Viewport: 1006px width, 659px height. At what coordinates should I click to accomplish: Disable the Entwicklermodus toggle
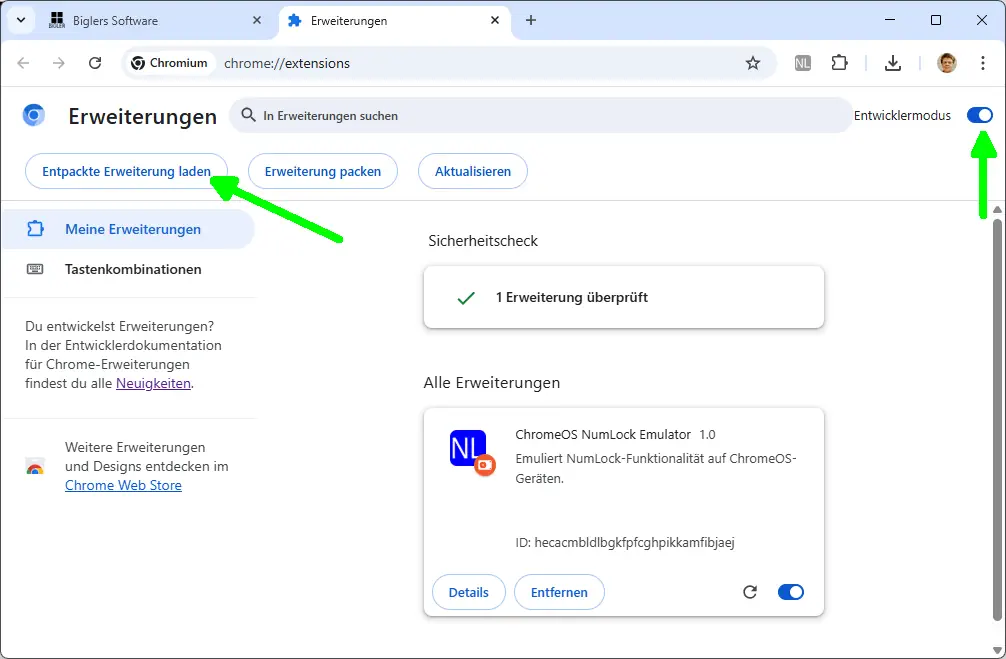pyautogui.click(x=979, y=116)
